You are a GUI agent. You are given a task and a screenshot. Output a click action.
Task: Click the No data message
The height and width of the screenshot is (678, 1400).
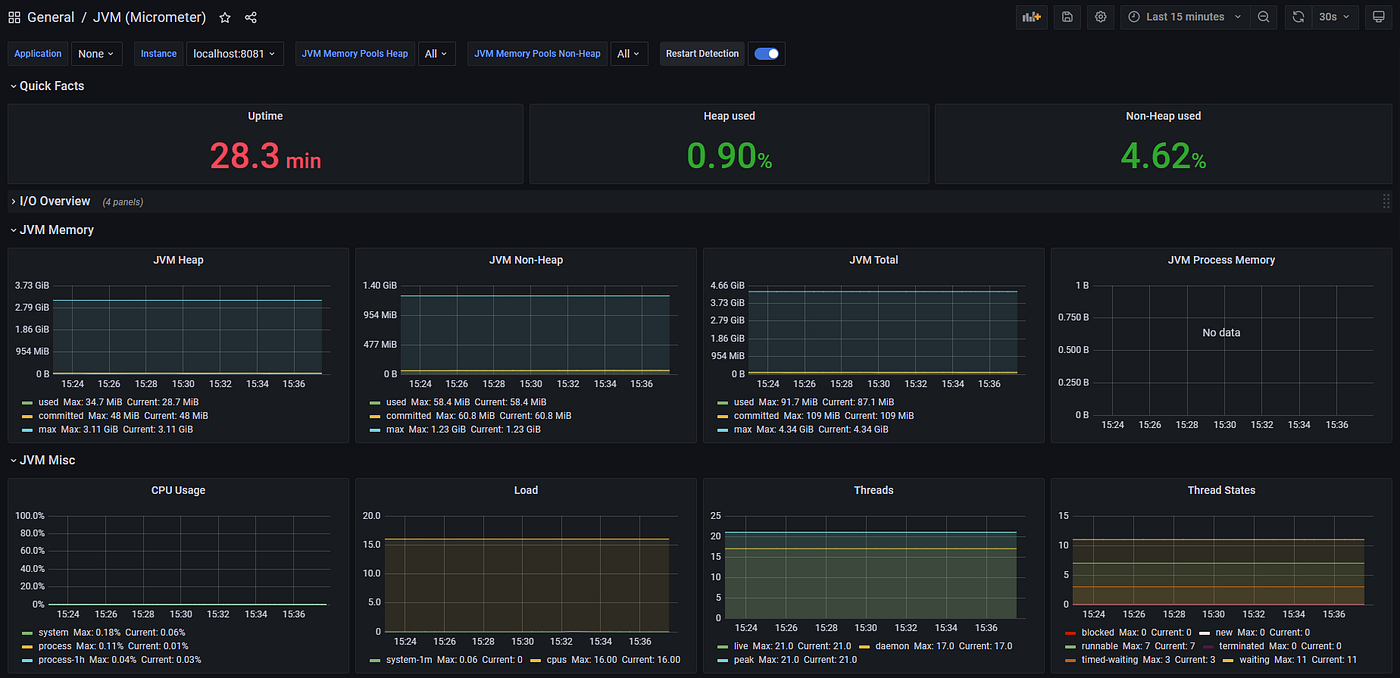tap(1221, 332)
